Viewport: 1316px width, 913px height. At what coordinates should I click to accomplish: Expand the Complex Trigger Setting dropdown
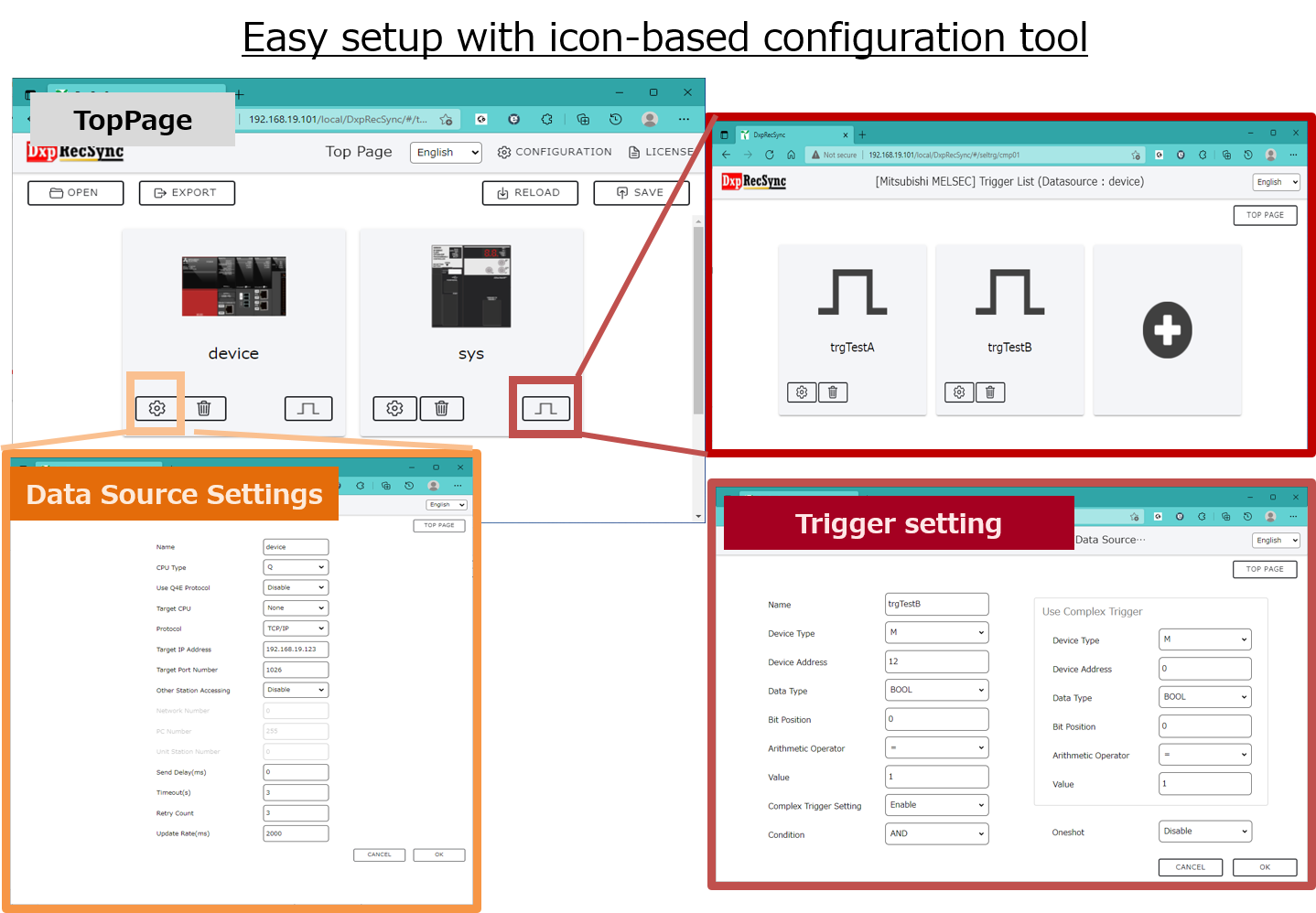click(936, 805)
